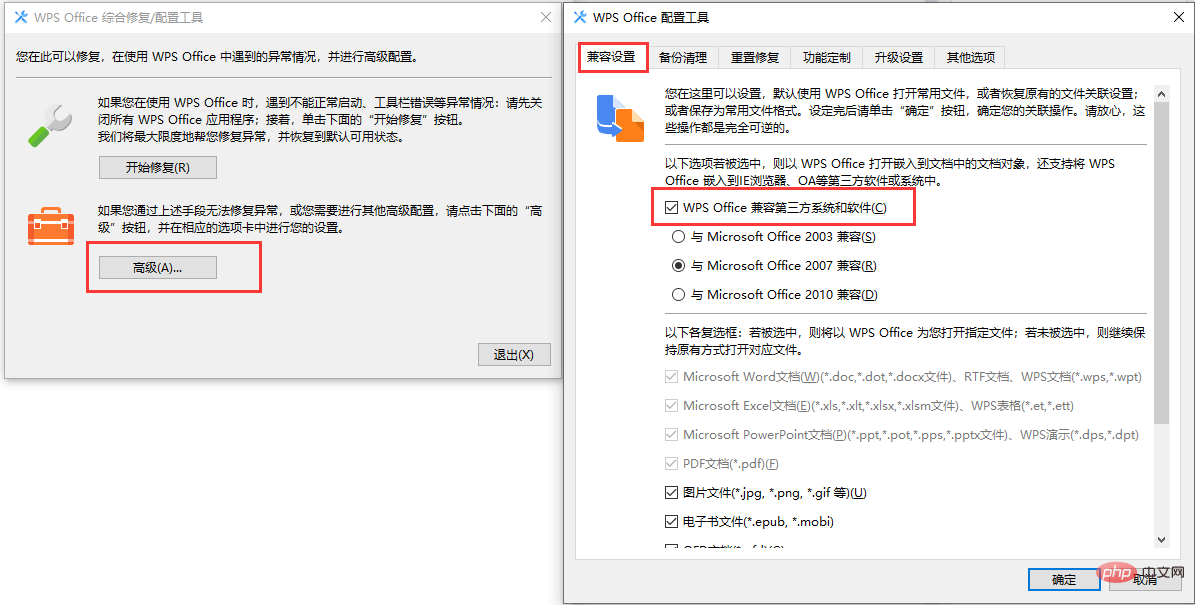Click the scrollbar up arrow in 配置工具

pos(1161,94)
